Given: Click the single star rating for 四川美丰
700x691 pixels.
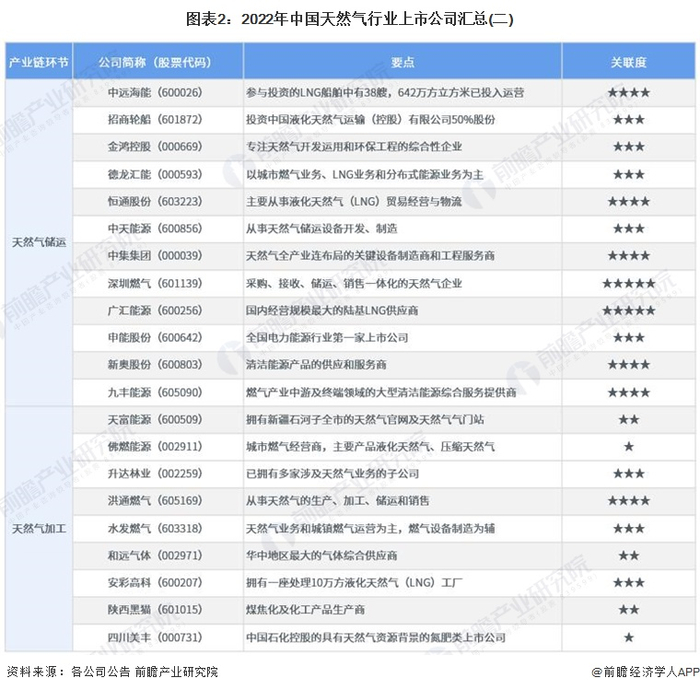Looking at the screenshot, I should click(x=629, y=637).
